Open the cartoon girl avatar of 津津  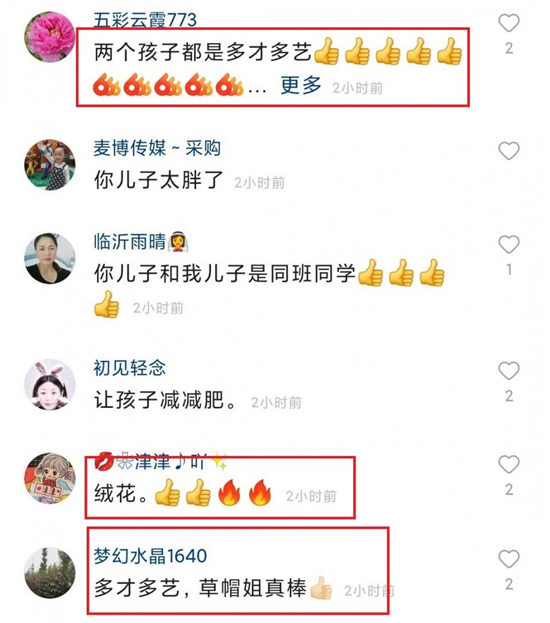click(50, 478)
